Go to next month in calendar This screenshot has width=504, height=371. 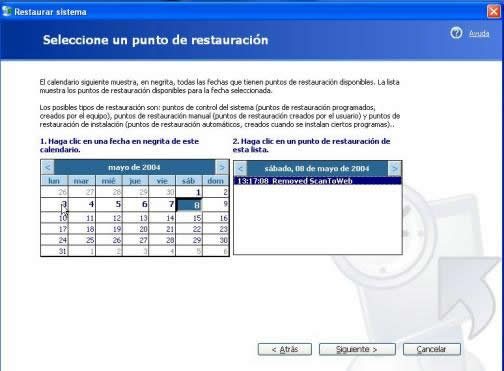(222, 167)
